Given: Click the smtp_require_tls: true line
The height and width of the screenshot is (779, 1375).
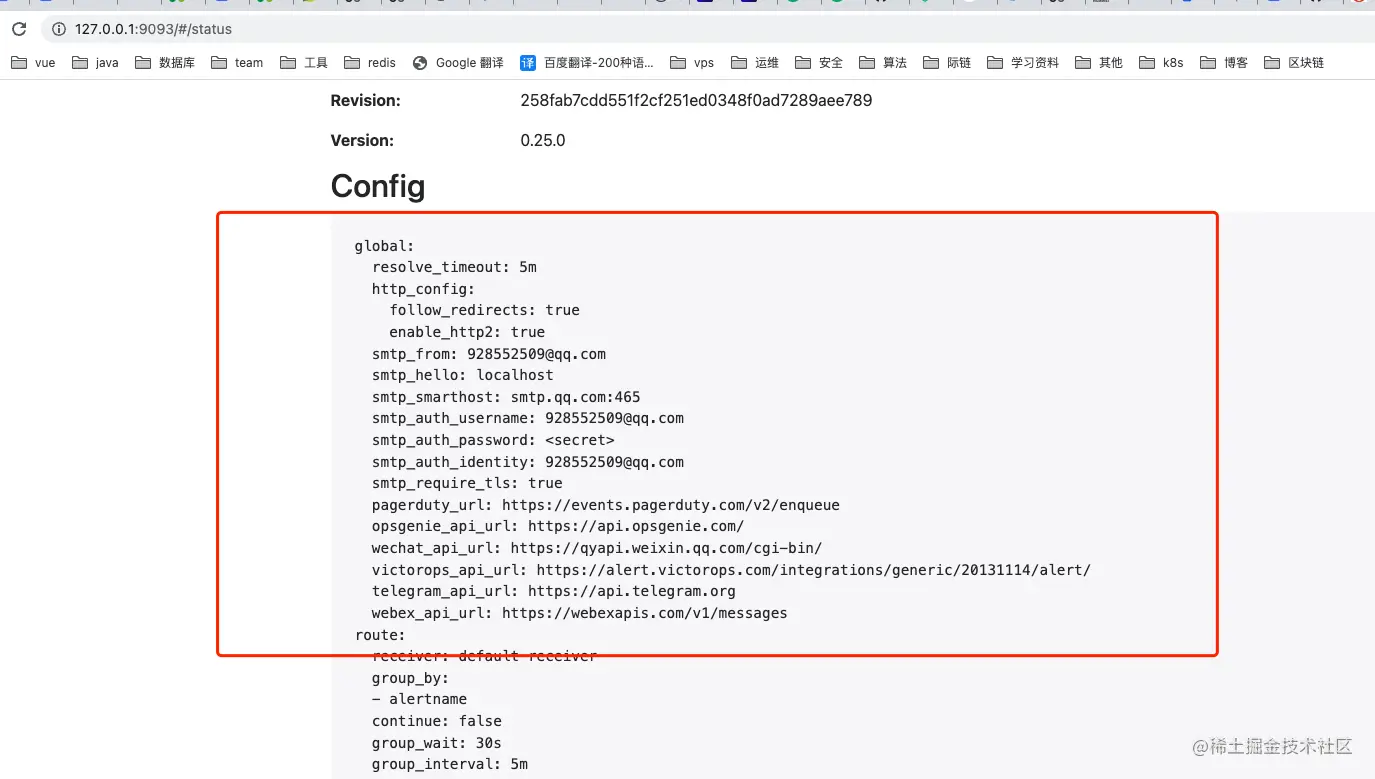Looking at the screenshot, I should click(x=467, y=483).
